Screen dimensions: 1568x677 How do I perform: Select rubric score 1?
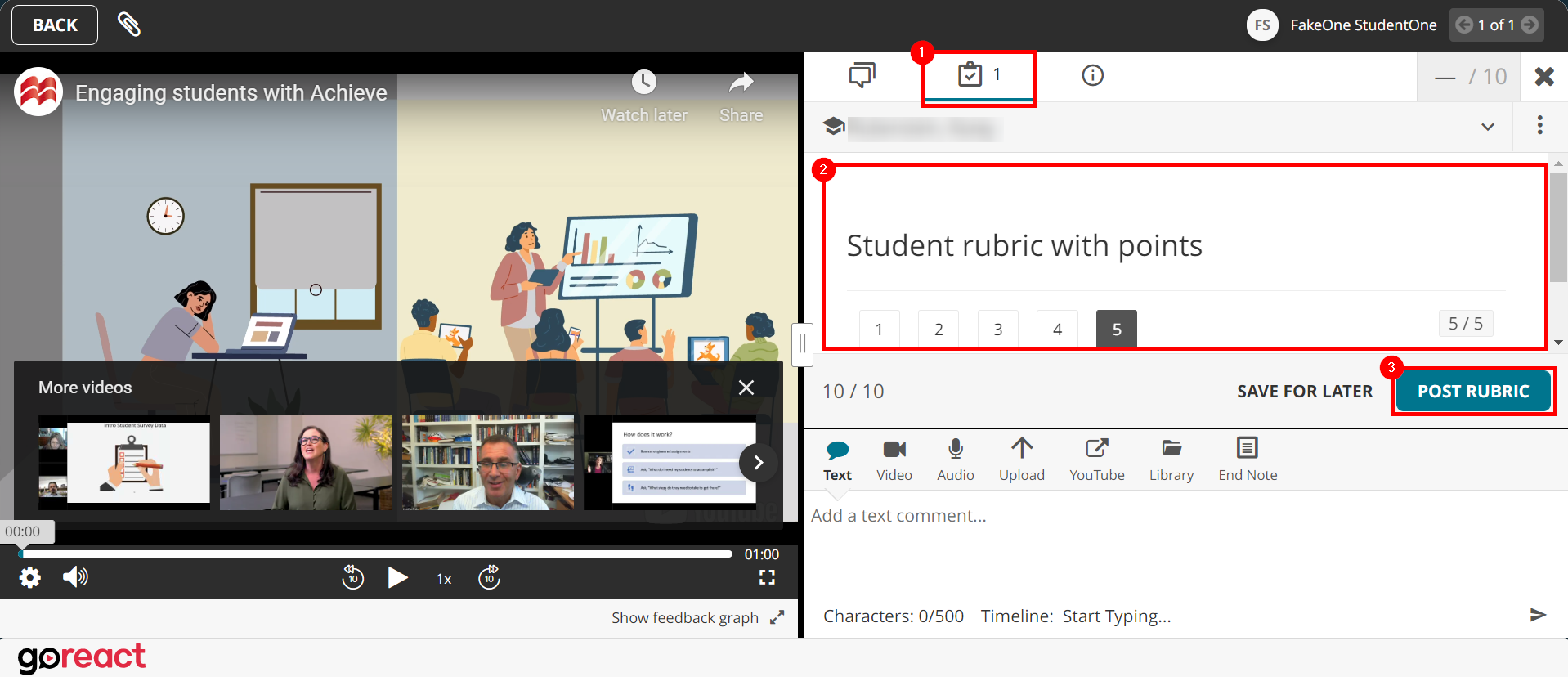[x=879, y=329]
